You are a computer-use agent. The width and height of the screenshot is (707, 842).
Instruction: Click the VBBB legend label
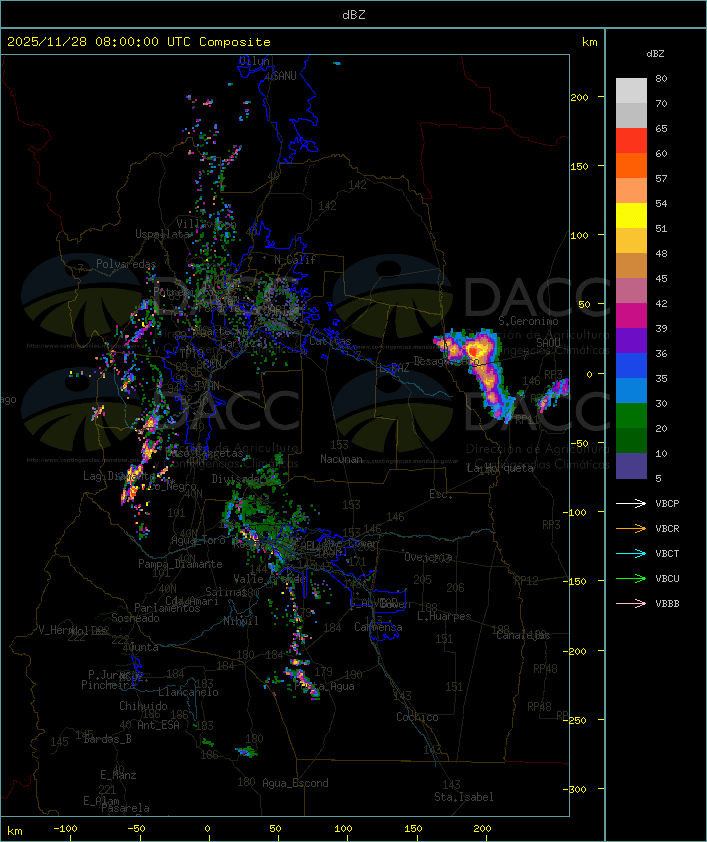667,604
